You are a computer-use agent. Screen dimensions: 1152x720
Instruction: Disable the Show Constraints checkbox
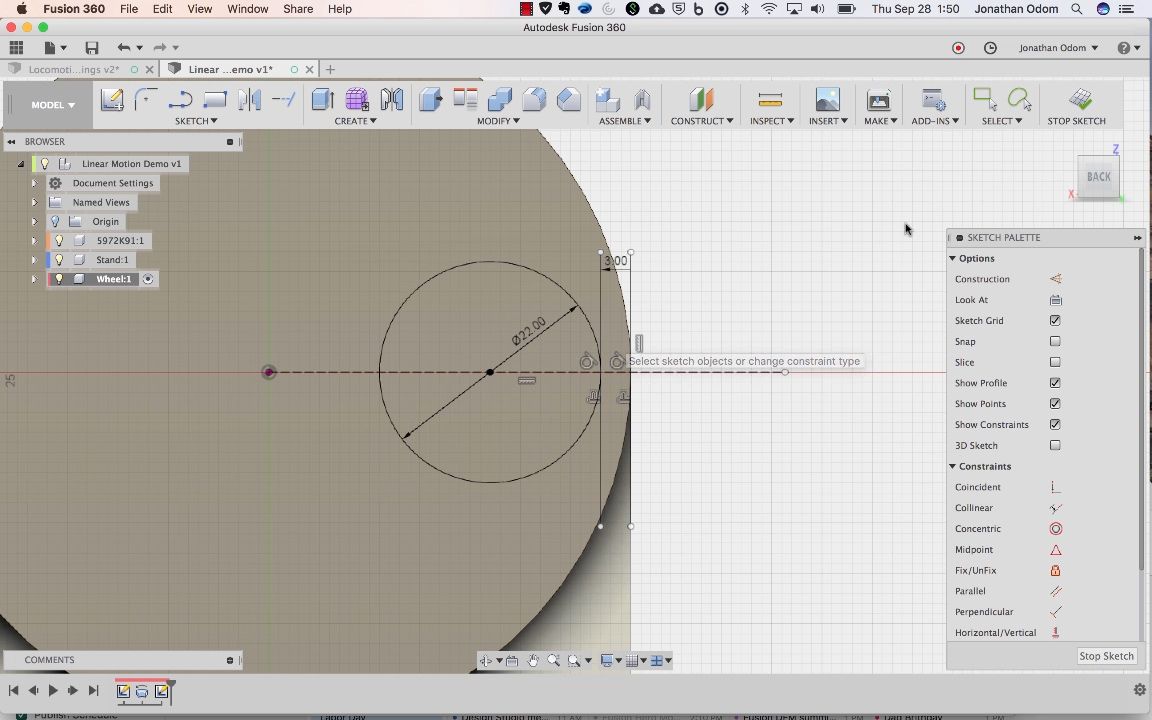click(x=1055, y=425)
